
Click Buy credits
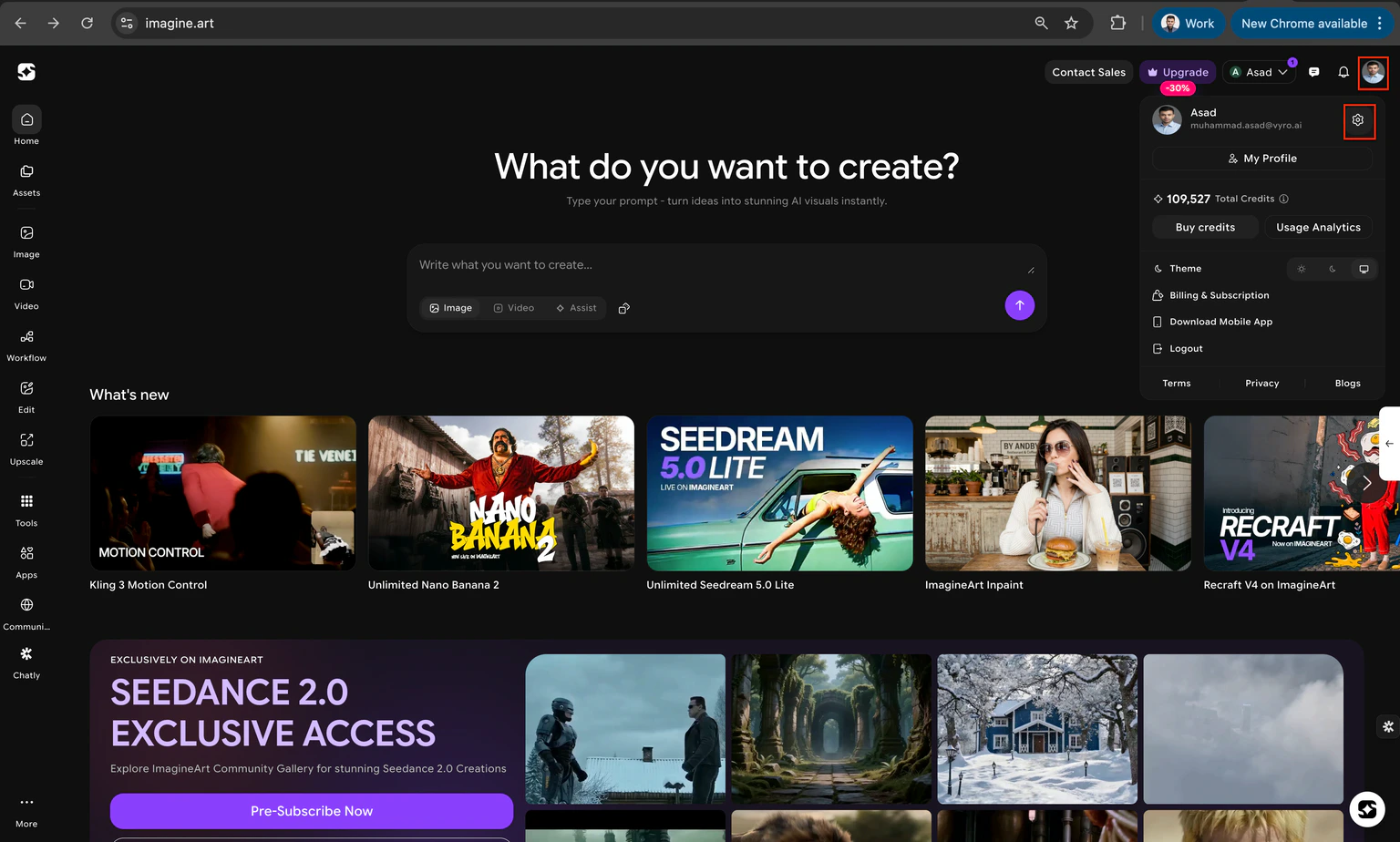coord(1205,227)
